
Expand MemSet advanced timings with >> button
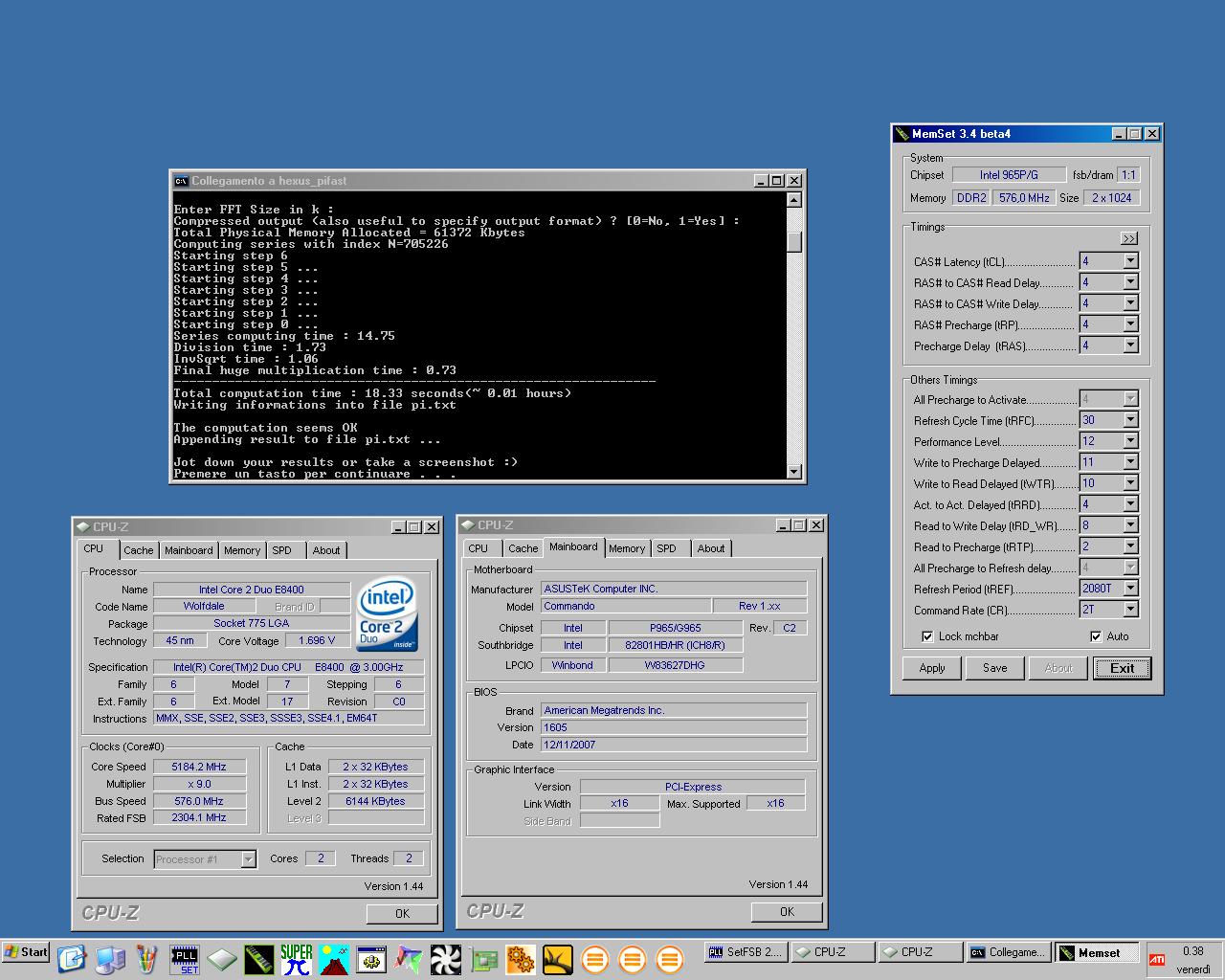point(1128,238)
